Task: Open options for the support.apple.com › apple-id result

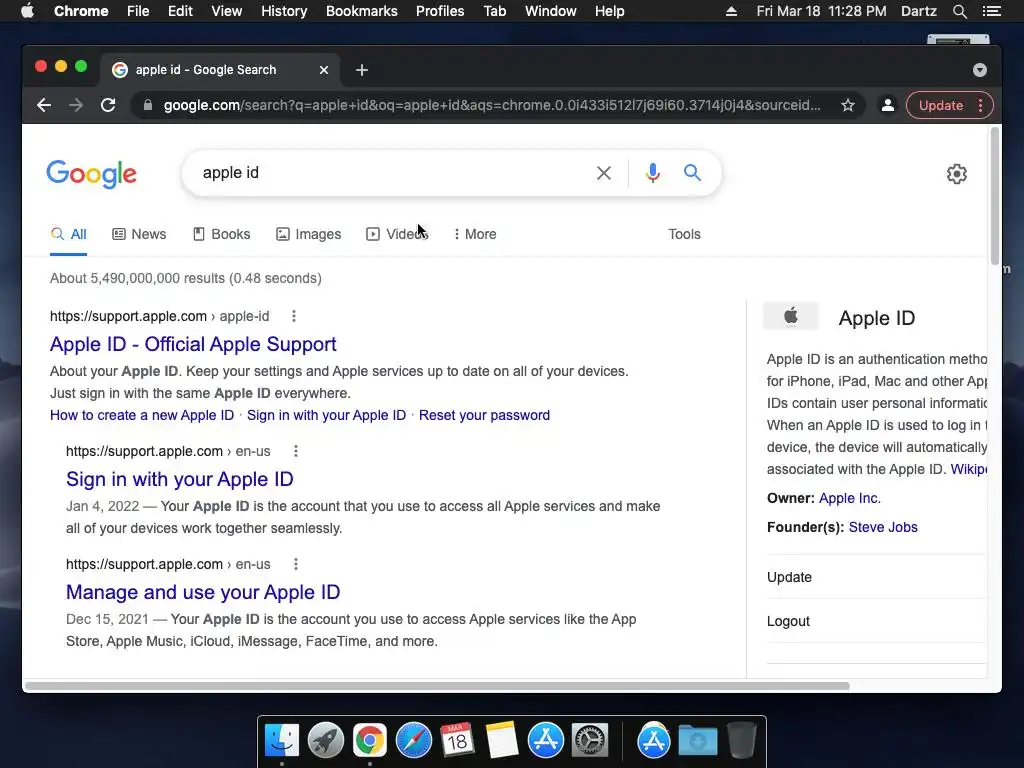Action: [x=294, y=316]
